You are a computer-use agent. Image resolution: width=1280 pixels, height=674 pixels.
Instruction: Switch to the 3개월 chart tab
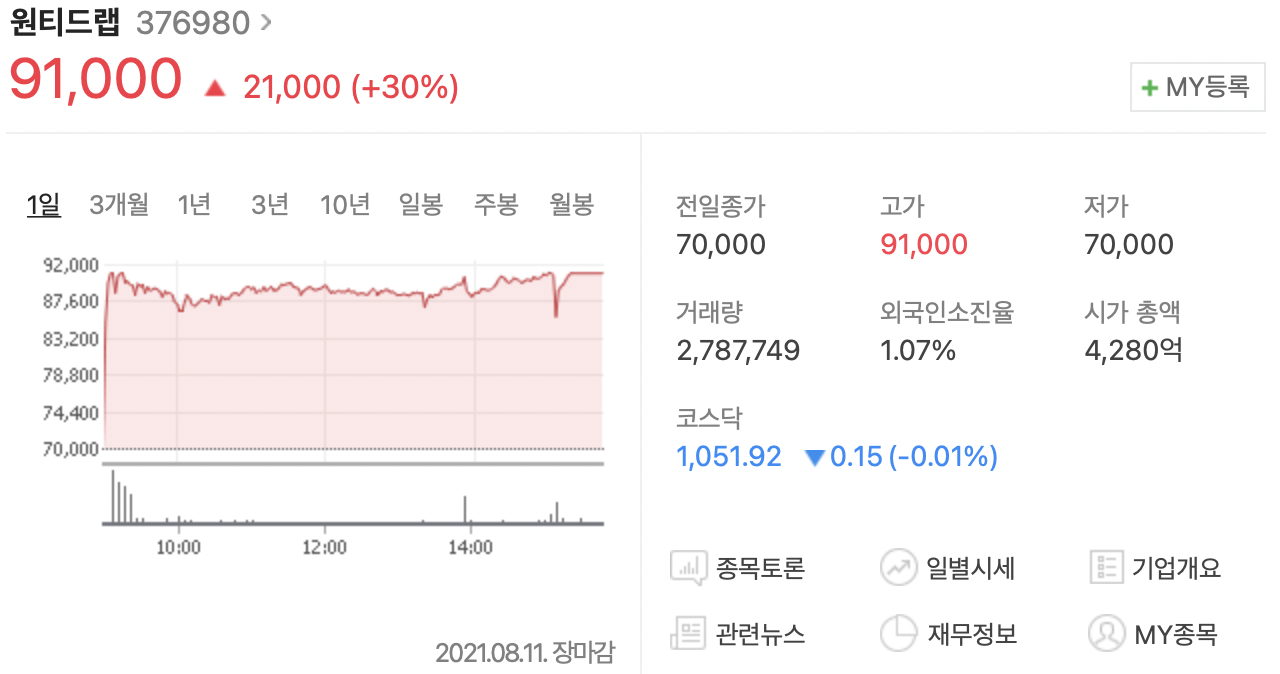click(x=119, y=204)
